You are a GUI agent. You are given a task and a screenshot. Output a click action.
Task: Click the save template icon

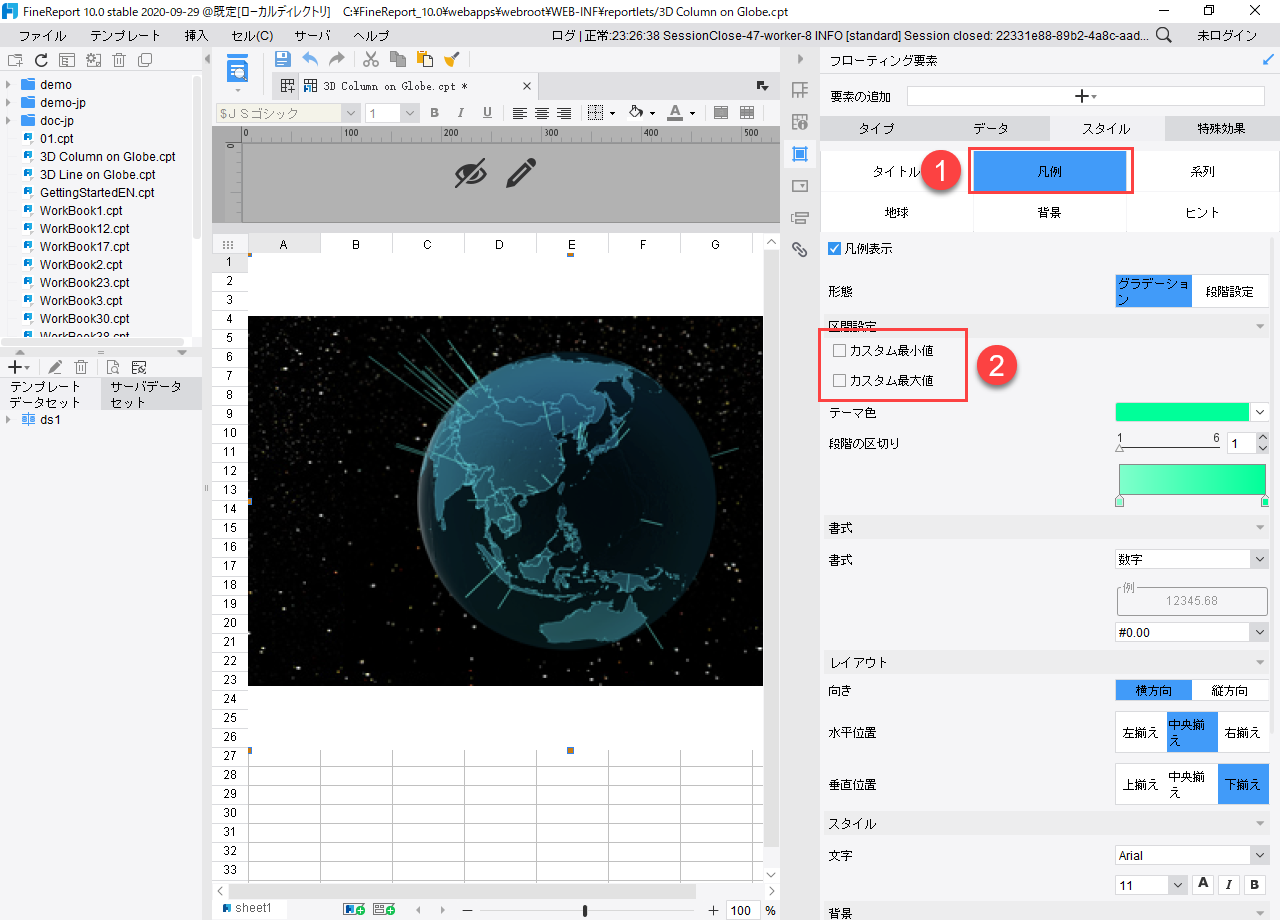click(x=282, y=59)
